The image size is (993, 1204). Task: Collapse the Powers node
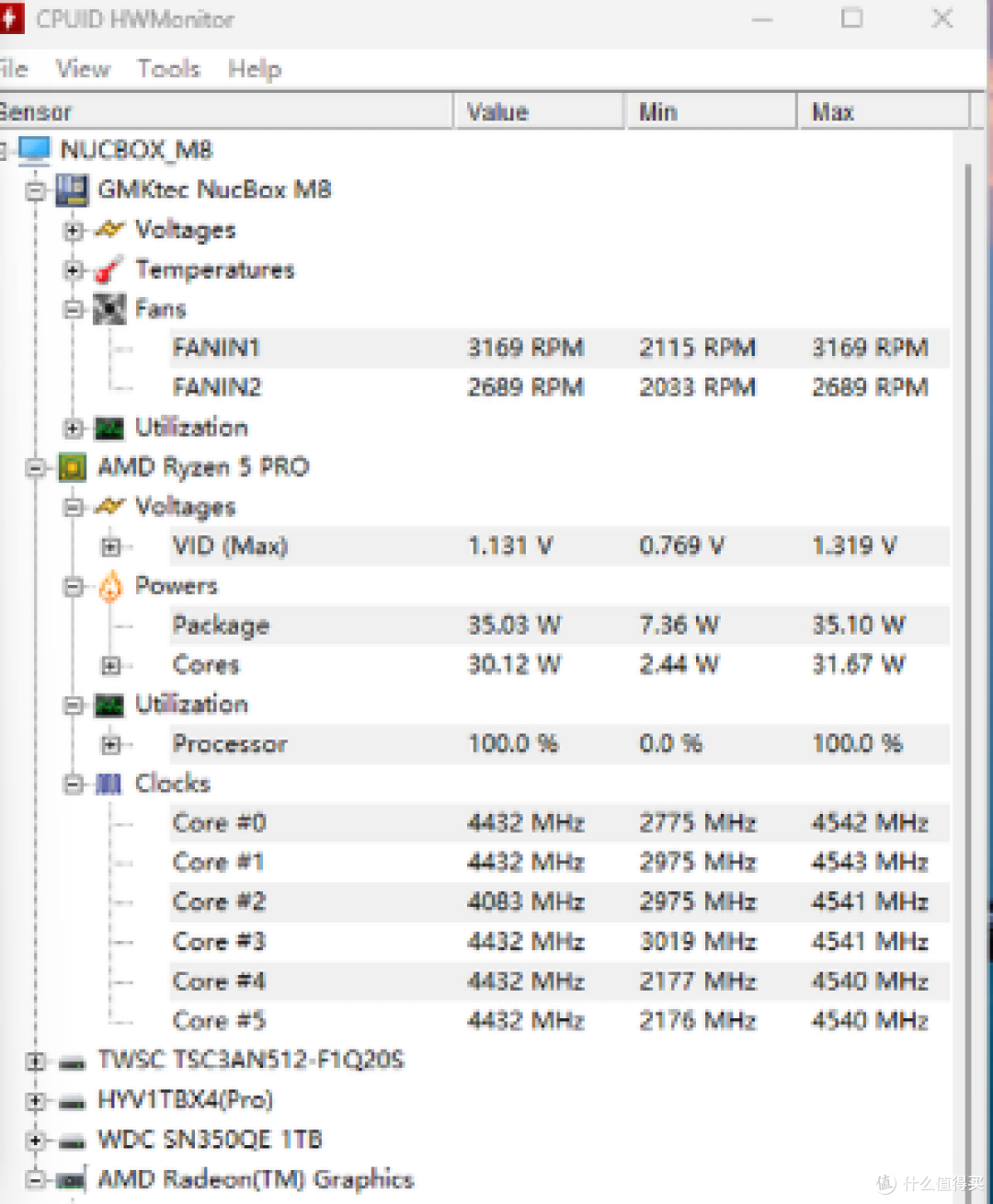(74, 586)
